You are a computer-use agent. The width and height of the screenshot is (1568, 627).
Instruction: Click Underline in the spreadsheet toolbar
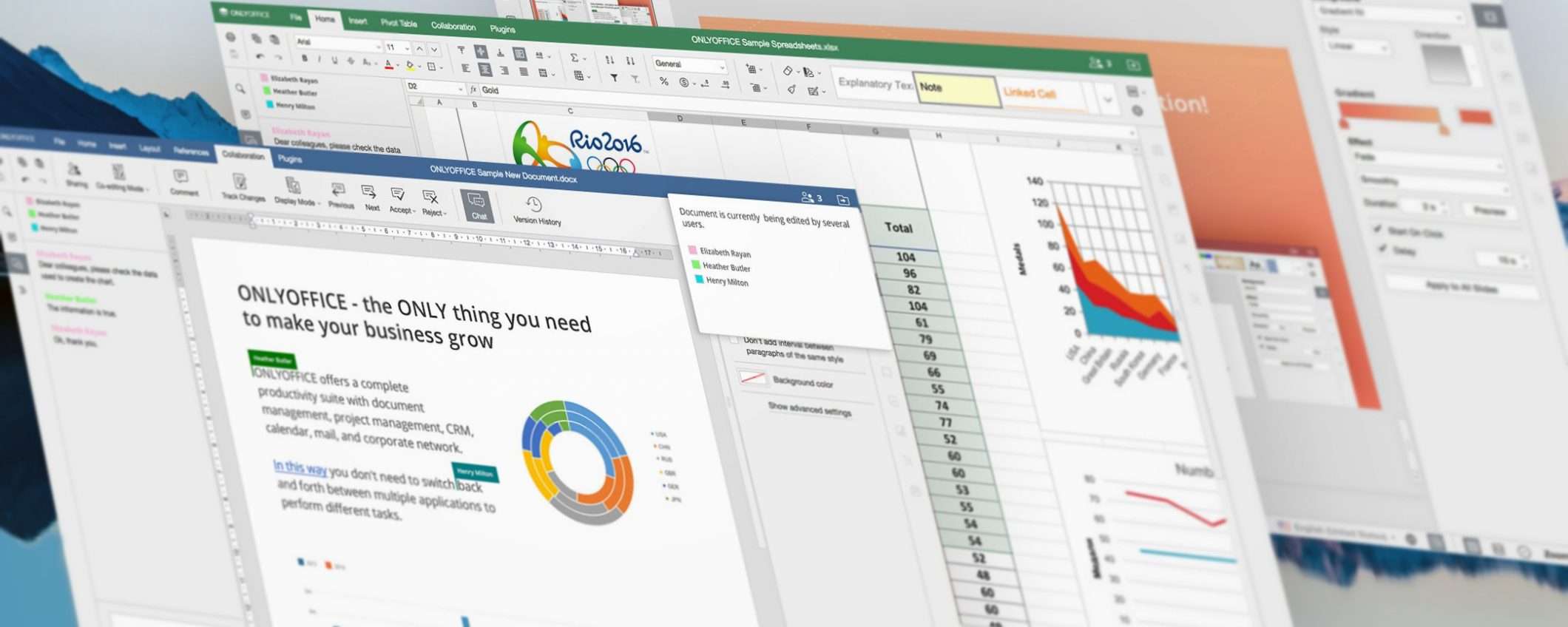[334, 61]
